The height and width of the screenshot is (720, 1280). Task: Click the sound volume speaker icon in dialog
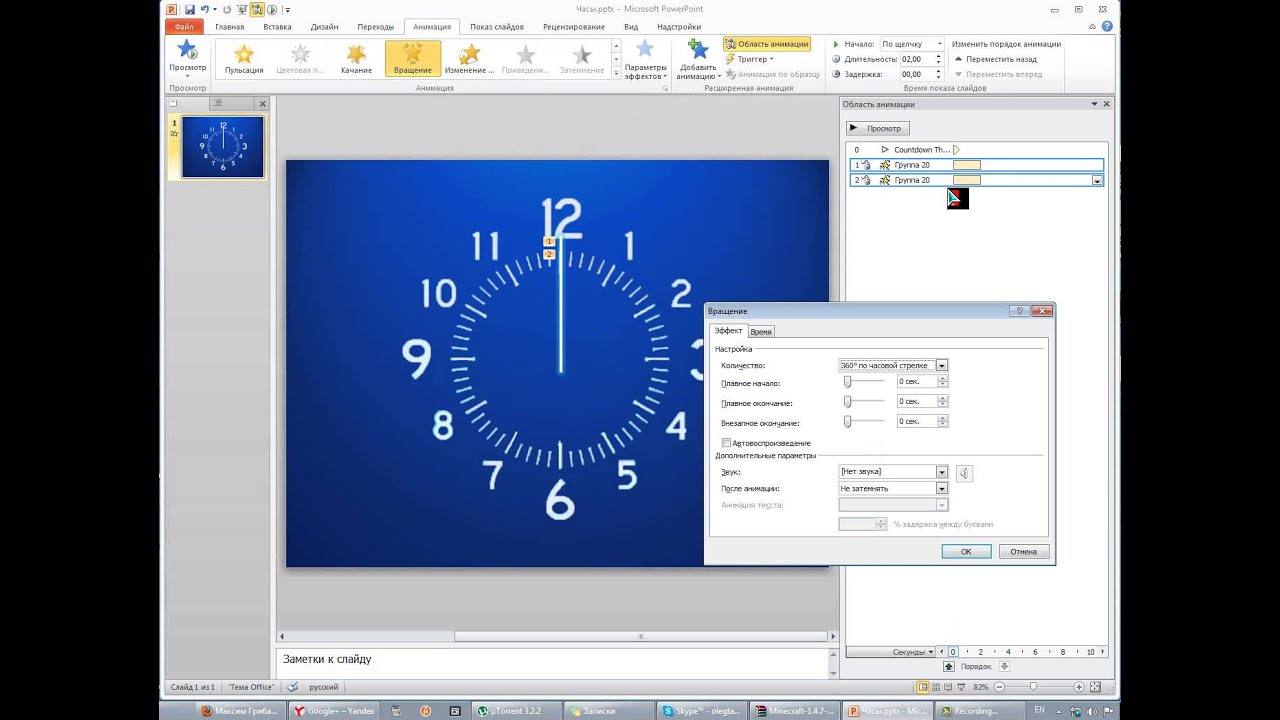pyautogui.click(x=964, y=473)
